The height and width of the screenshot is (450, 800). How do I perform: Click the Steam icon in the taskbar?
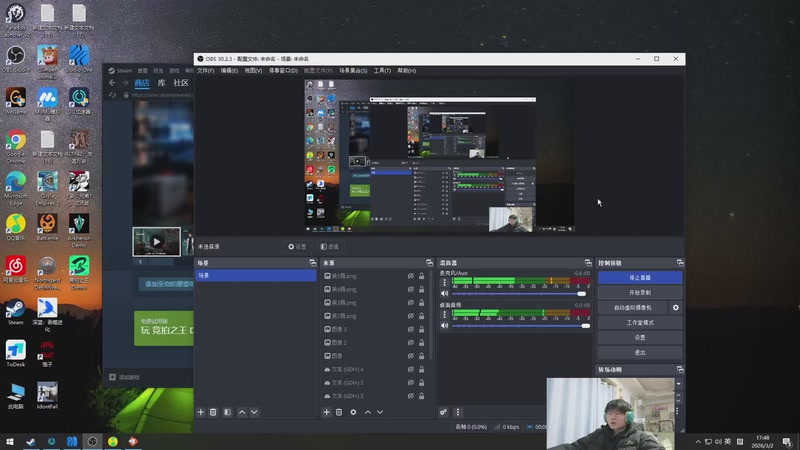coord(31,442)
